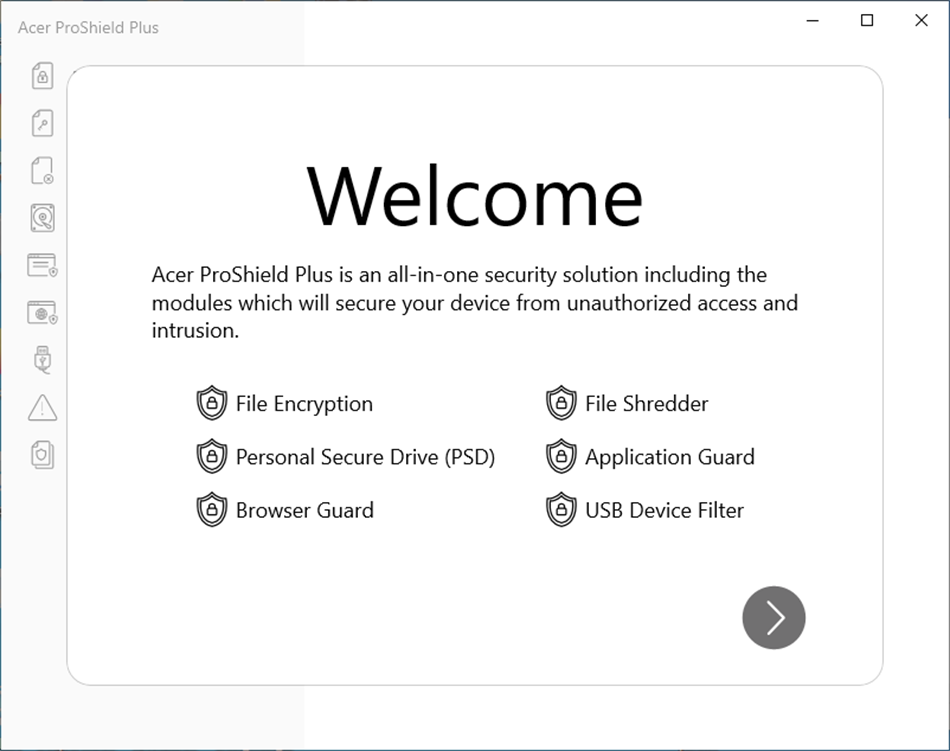Click the shield icon beside Application Guard
Viewport: 950px width, 751px height.
pos(560,457)
